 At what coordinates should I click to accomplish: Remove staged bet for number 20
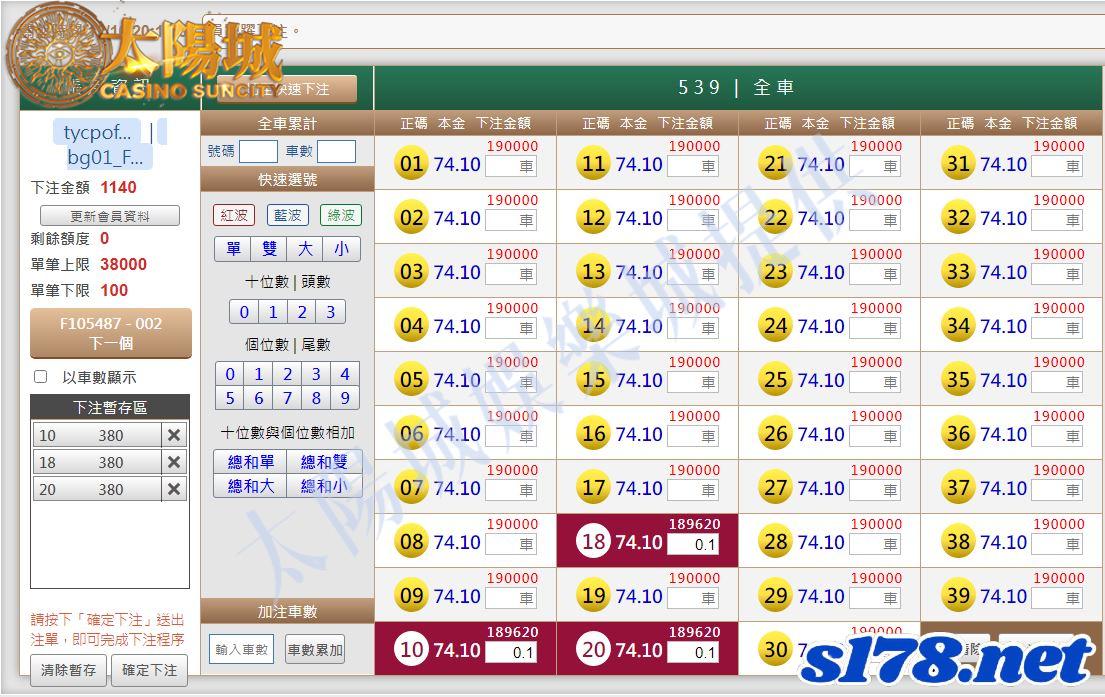tap(174, 489)
